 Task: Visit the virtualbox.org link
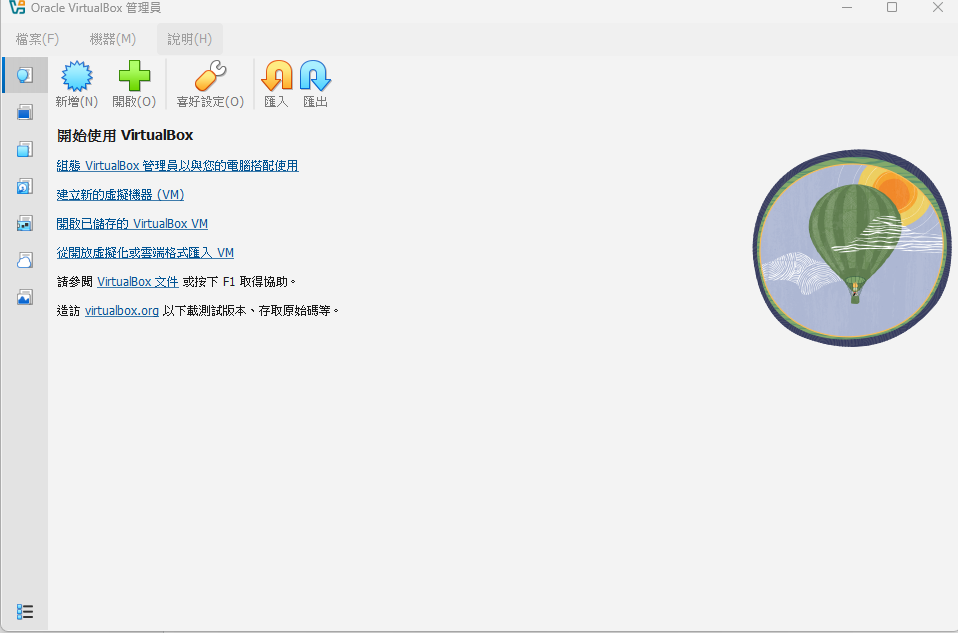coord(122,310)
